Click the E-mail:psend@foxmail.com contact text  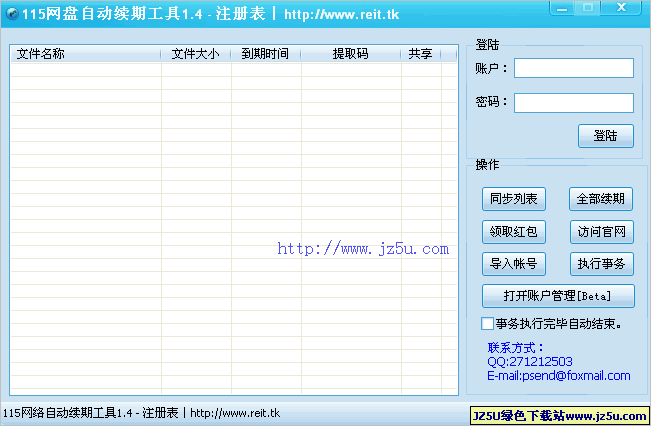point(559,376)
